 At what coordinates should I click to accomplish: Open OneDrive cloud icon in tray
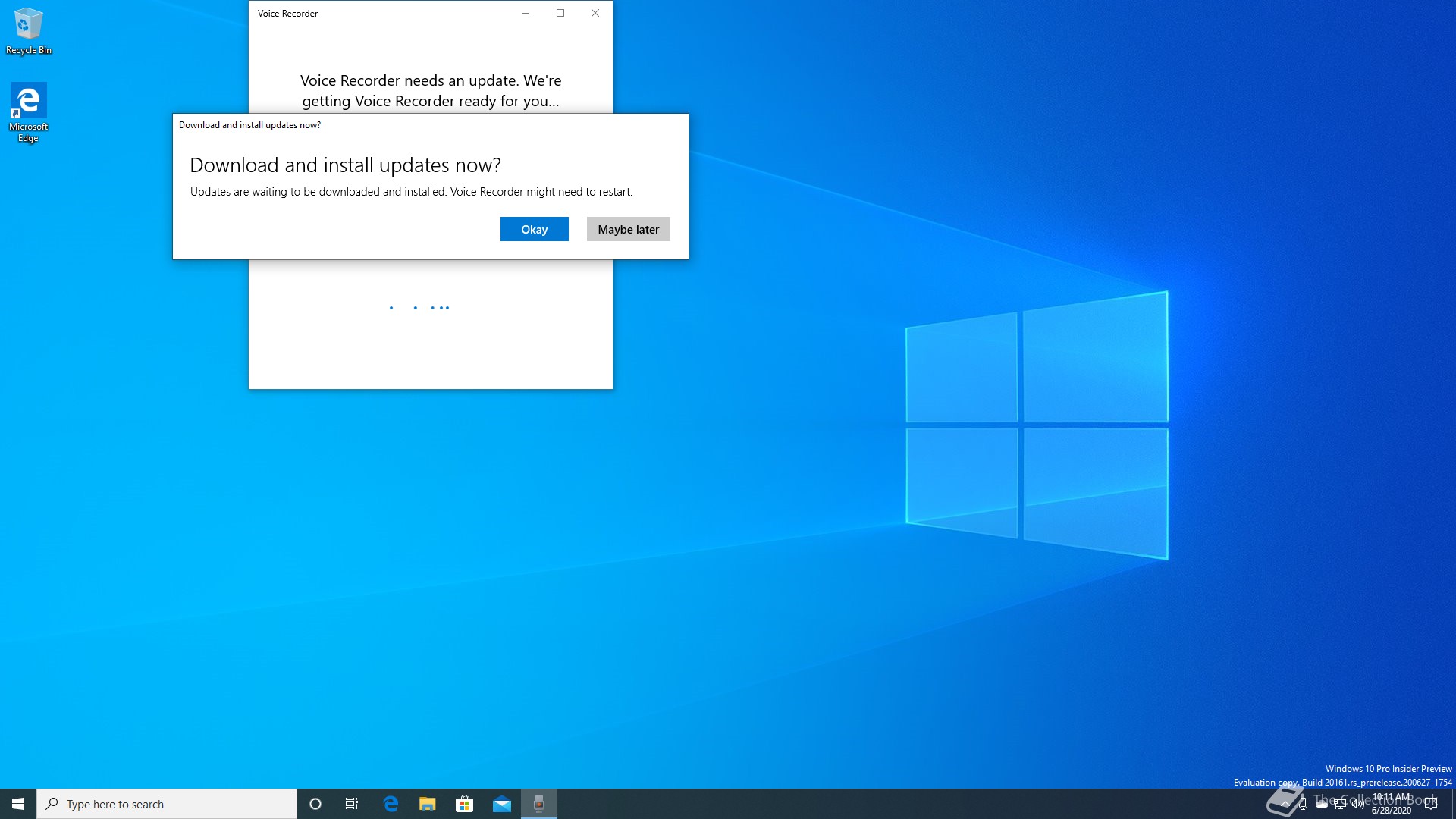1321,804
